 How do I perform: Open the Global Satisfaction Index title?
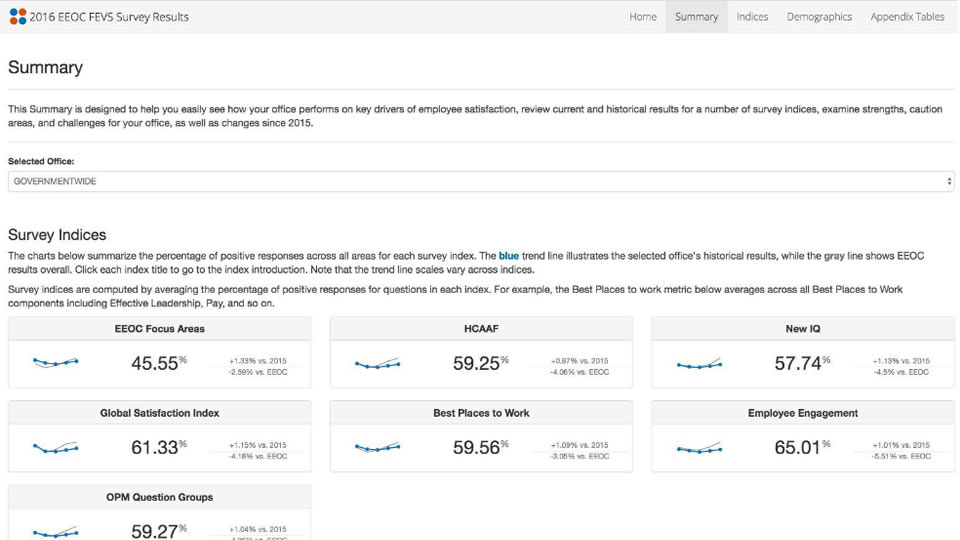point(159,413)
